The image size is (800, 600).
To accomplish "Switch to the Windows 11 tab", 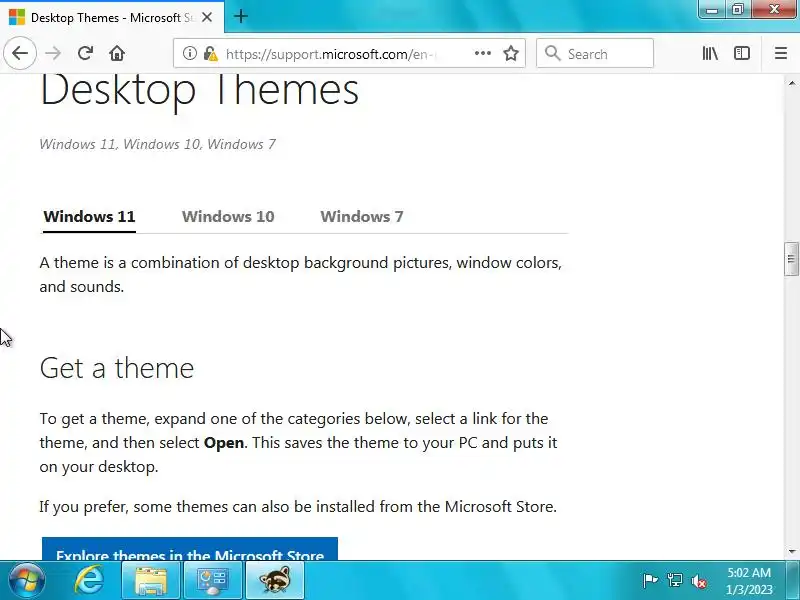I will pyautogui.click(x=89, y=216).
